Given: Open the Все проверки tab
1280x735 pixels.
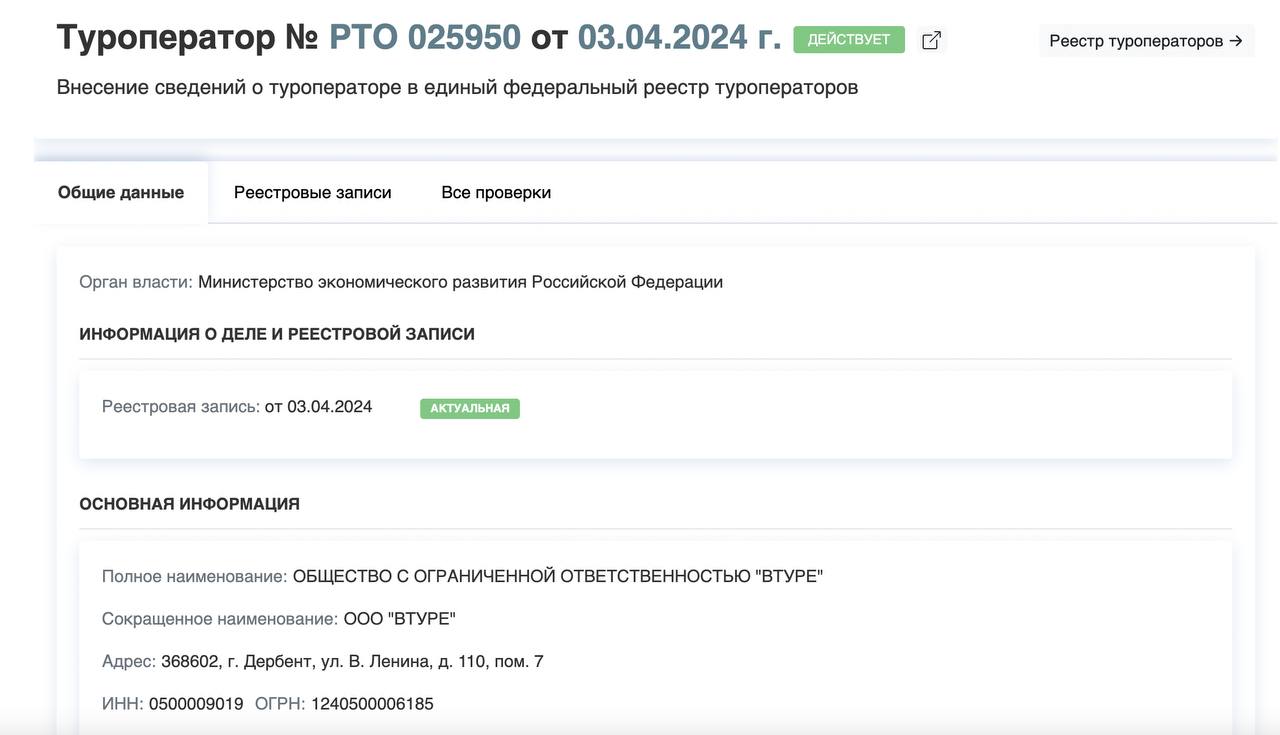Looking at the screenshot, I should (496, 192).
